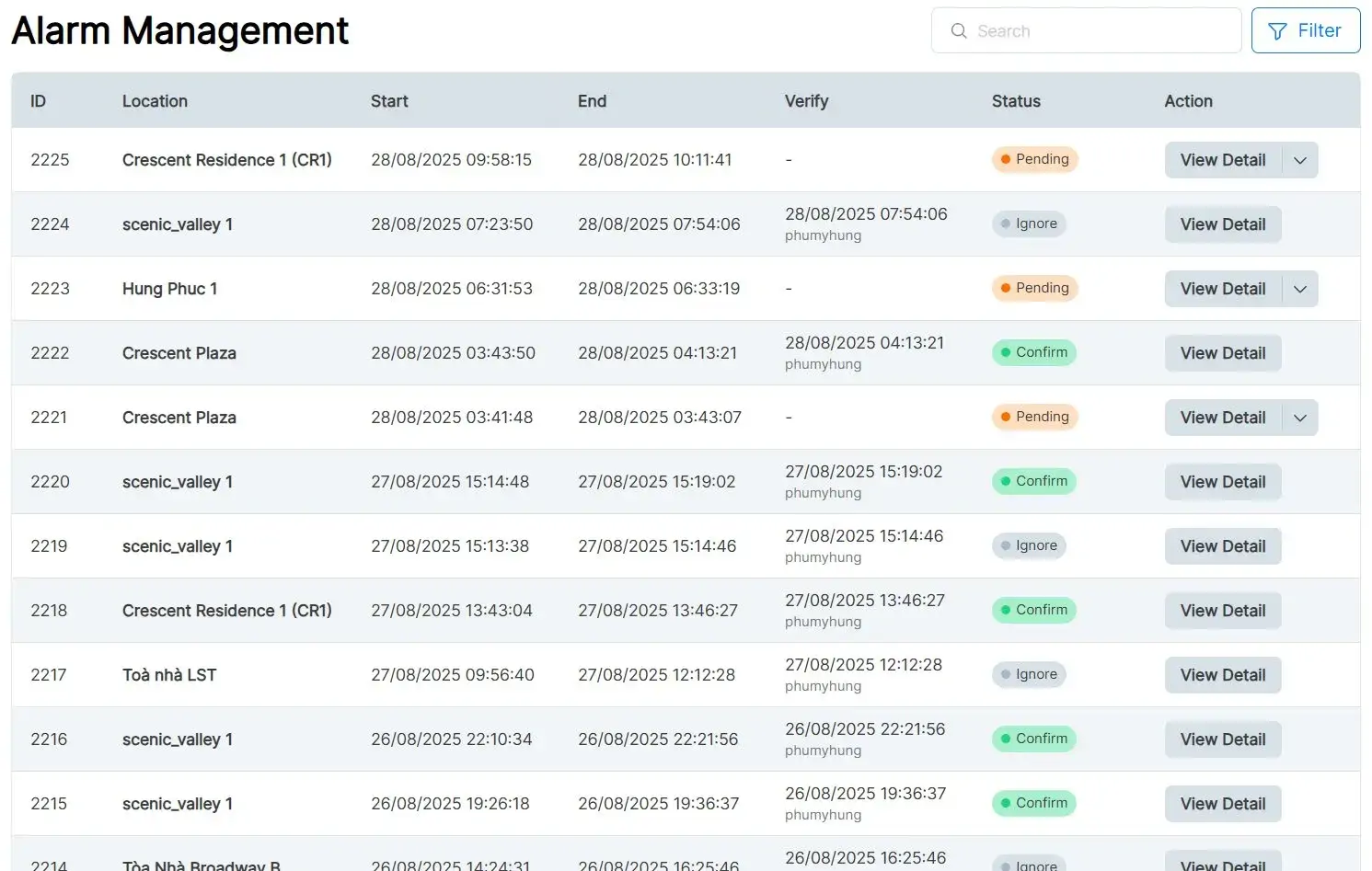Select Pending status badge of alarm 2225
The height and width of the screenshot is (871, 1372).
1034,159
